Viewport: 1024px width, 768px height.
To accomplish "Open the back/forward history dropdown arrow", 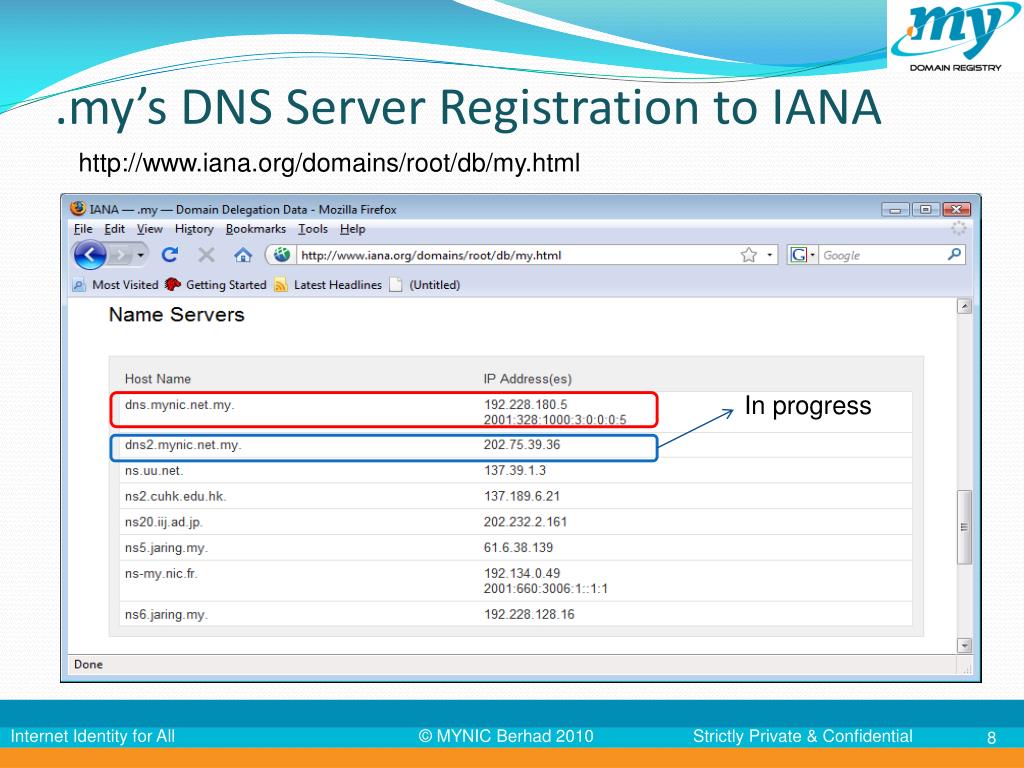I will [140, 255].
